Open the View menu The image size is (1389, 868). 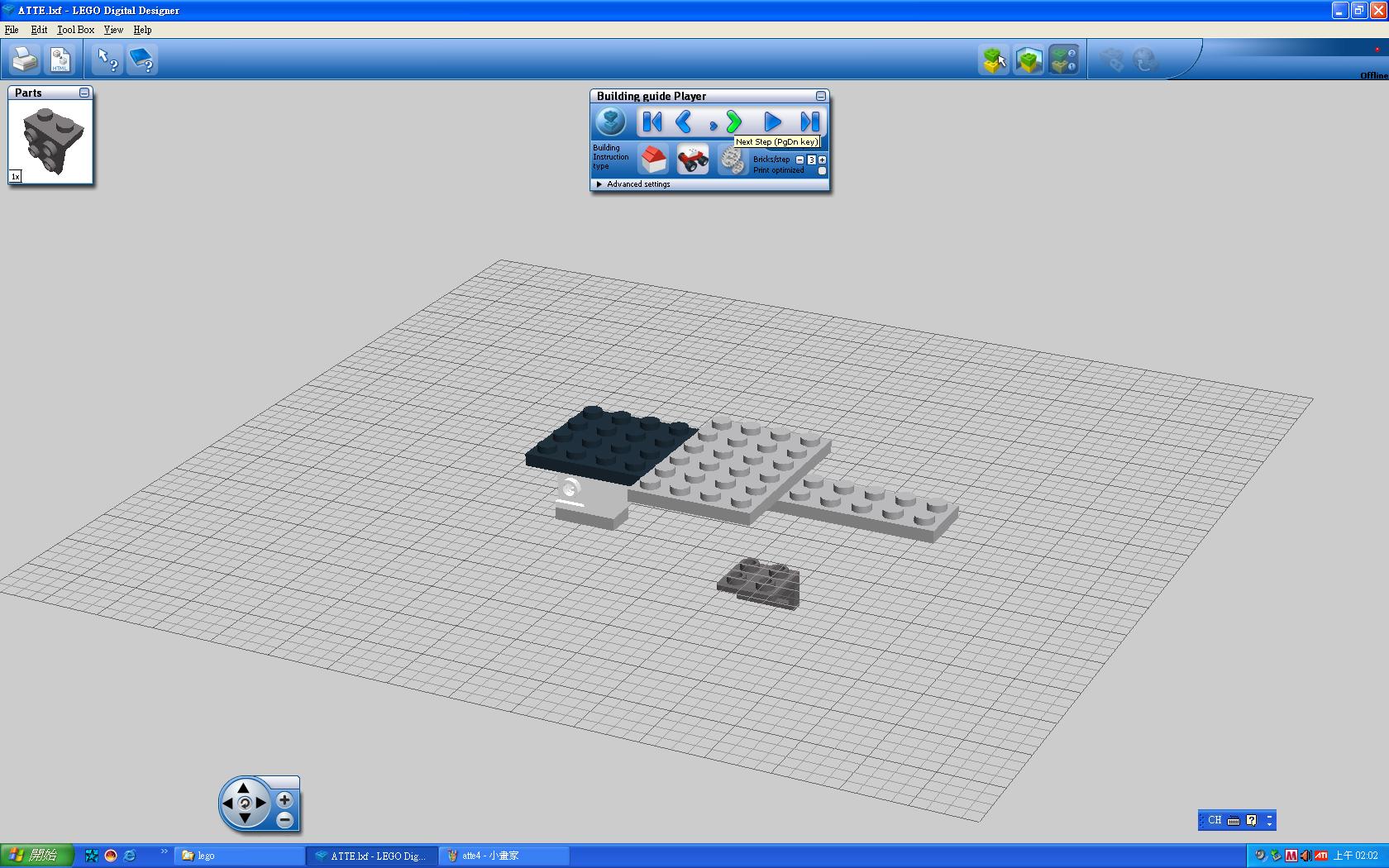113,30
